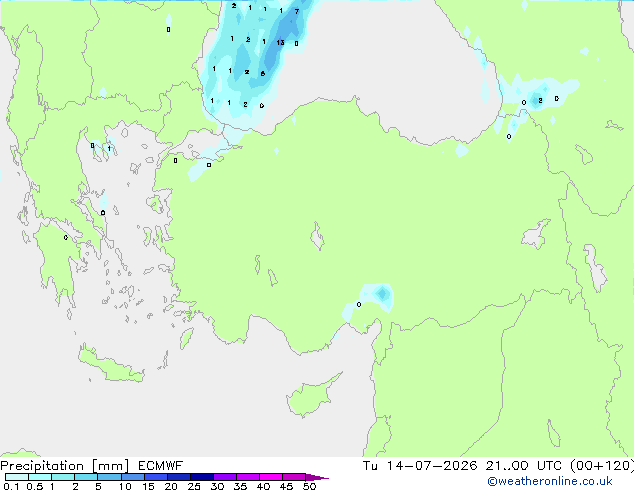The width and height of the screenshot is (634, 490).
Task: Click the "40" legend scale label
Action: pos(263,486)
